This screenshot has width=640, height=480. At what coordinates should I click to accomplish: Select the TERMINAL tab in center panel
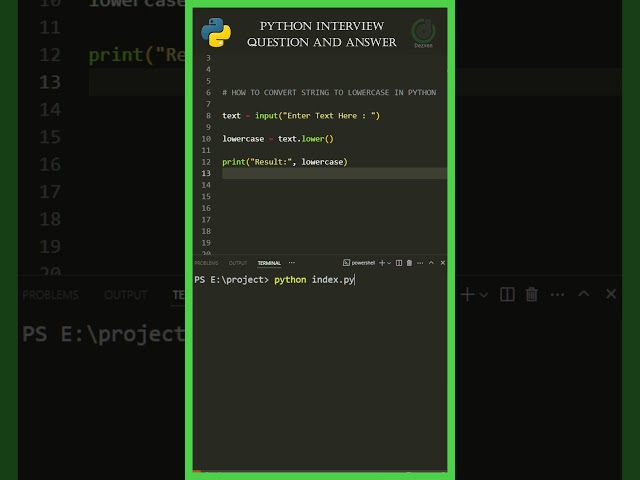coord(269,263)
